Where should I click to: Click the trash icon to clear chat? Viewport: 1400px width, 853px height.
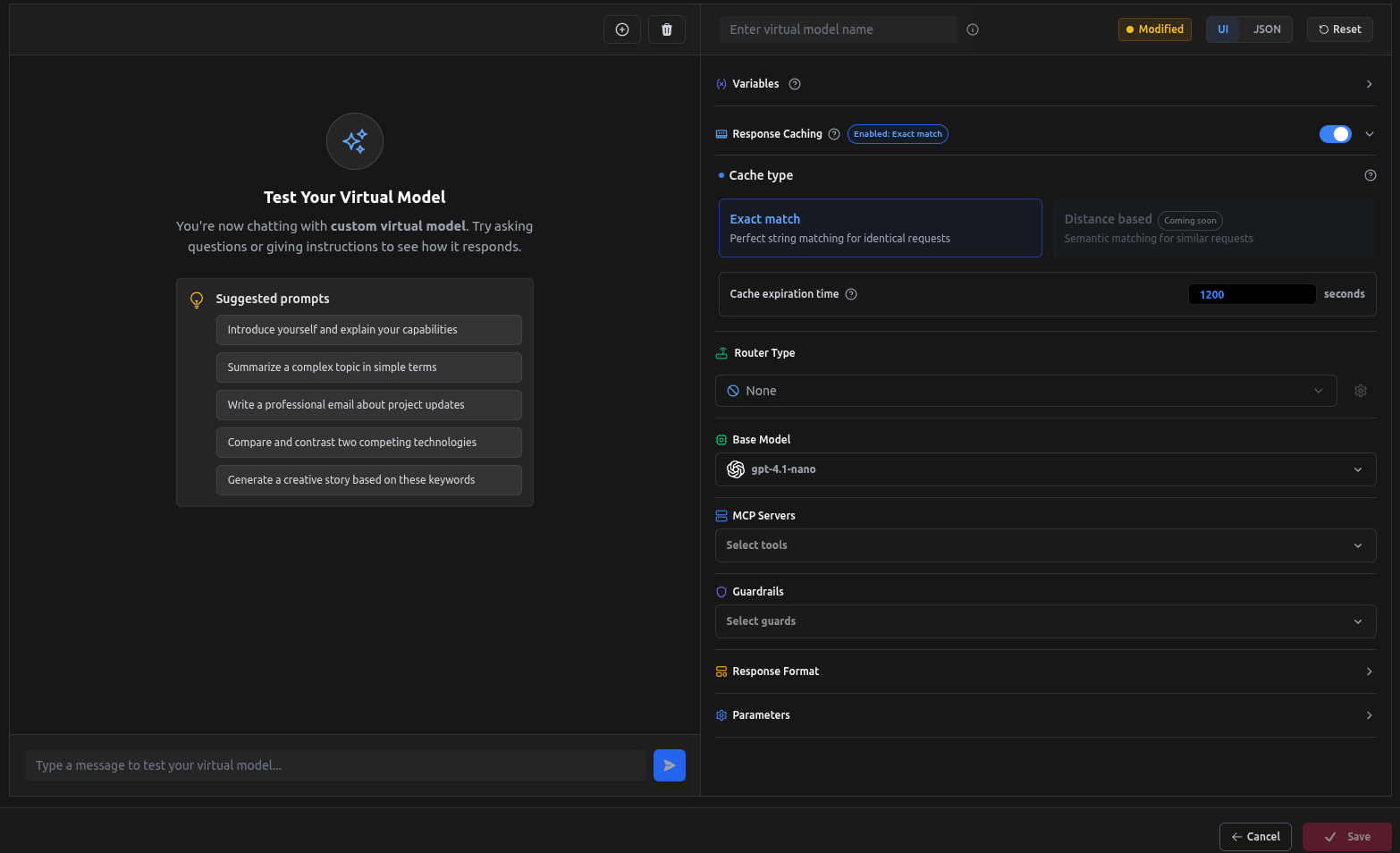tap(667, 30)
